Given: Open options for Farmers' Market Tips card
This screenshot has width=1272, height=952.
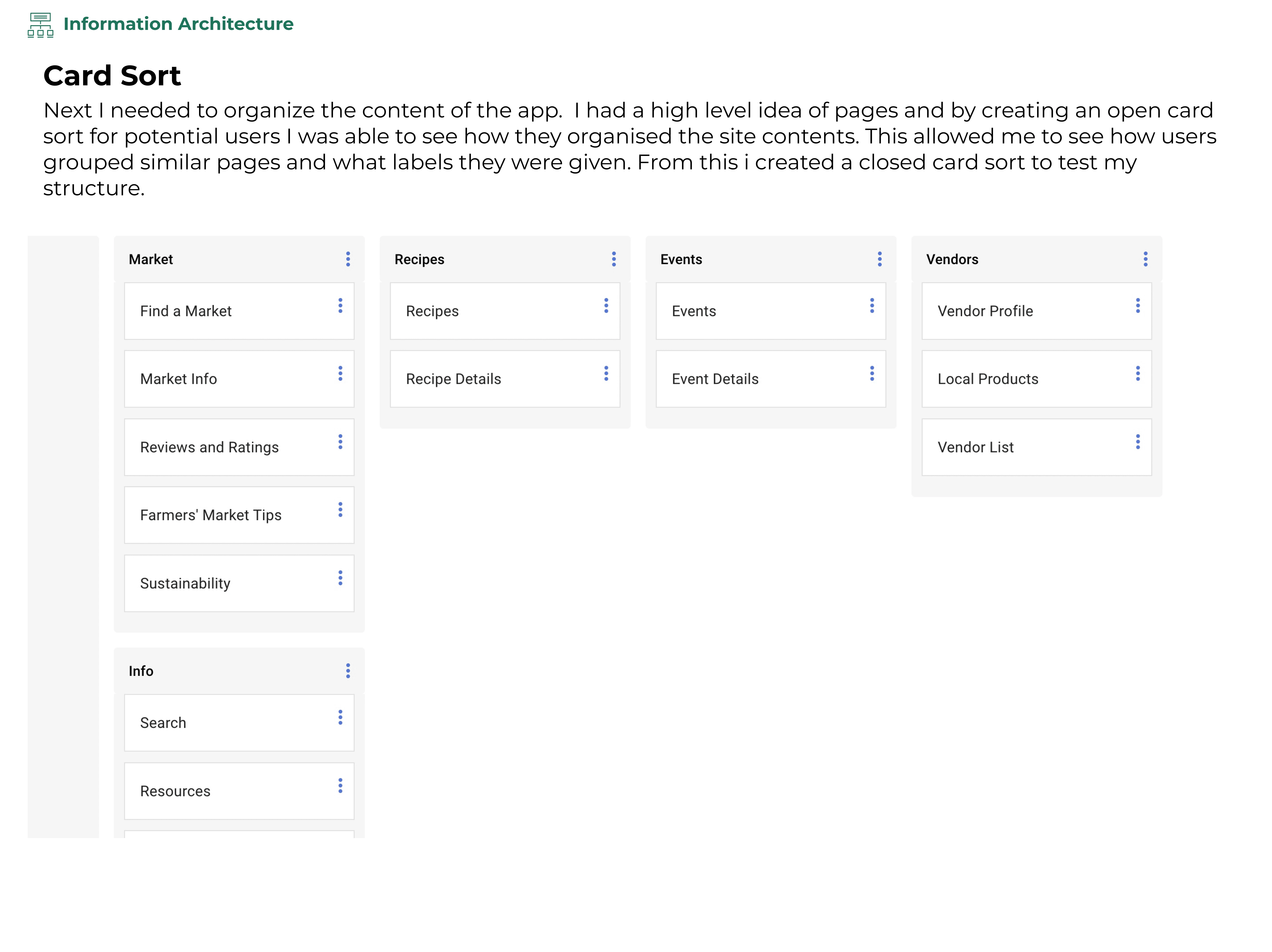Looking at the screenshot, I should [340, 510].
